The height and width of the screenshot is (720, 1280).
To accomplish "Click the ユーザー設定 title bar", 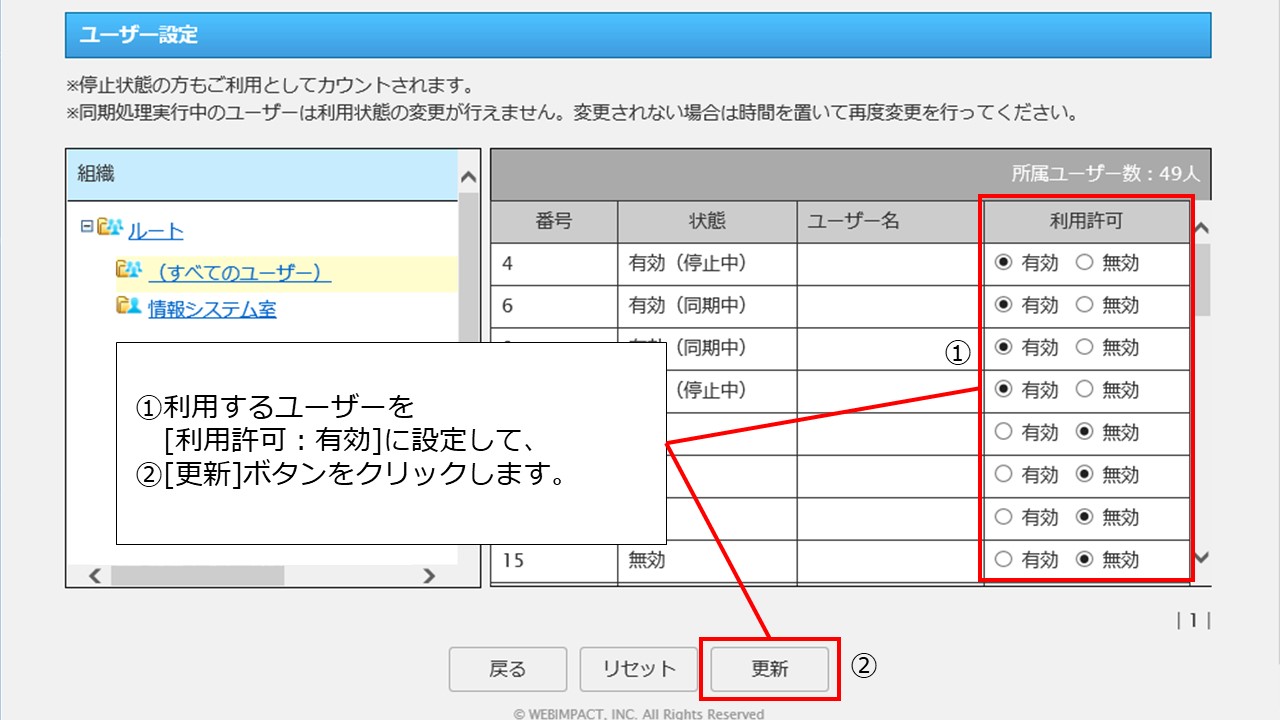I will (140, 33).
